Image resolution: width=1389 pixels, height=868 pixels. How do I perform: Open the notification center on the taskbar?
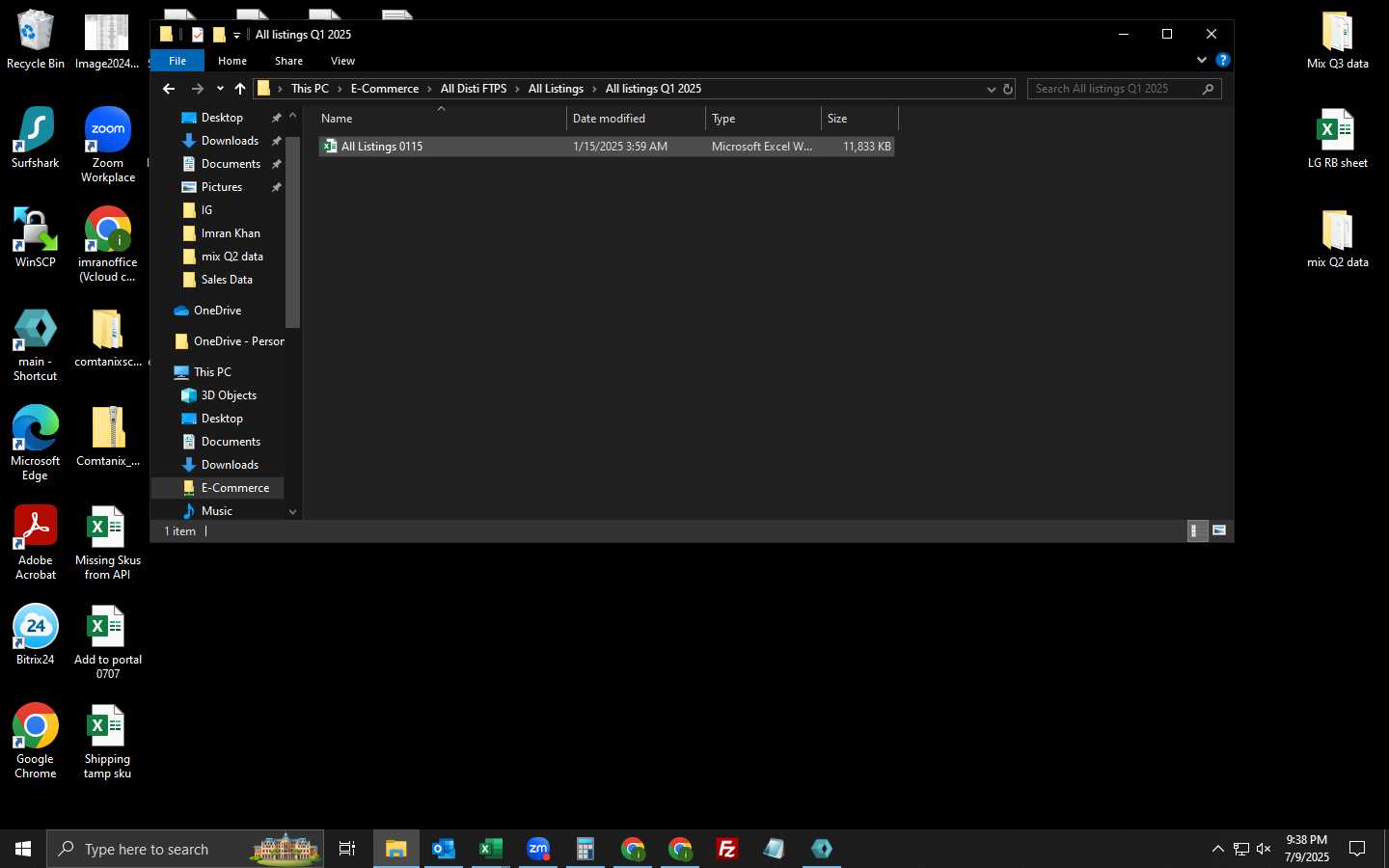(x=1357, y=849)
